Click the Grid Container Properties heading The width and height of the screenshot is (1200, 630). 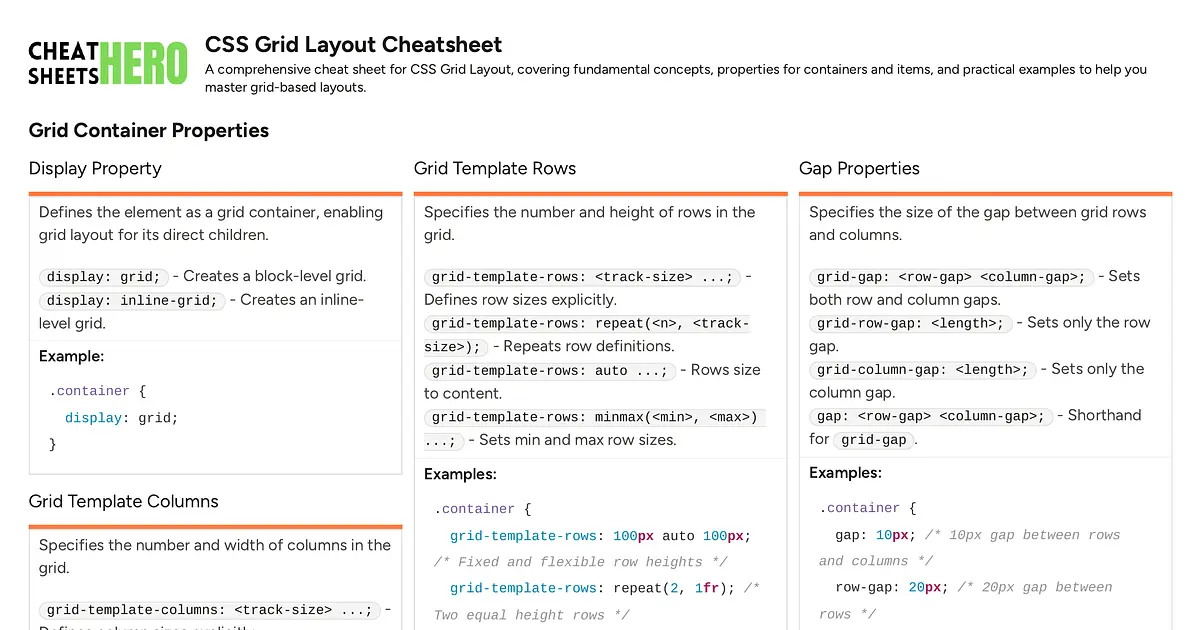pyautogui.click(x=148, y=130)
